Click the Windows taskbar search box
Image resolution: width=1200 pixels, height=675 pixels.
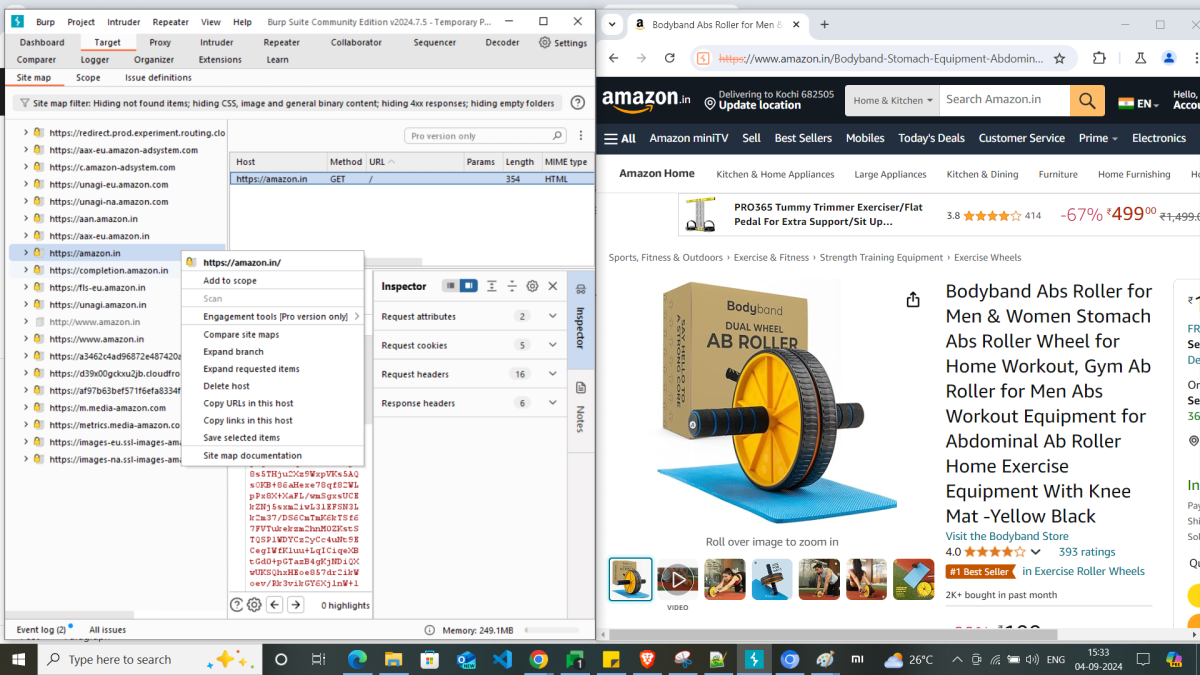[x=150, y=660]
